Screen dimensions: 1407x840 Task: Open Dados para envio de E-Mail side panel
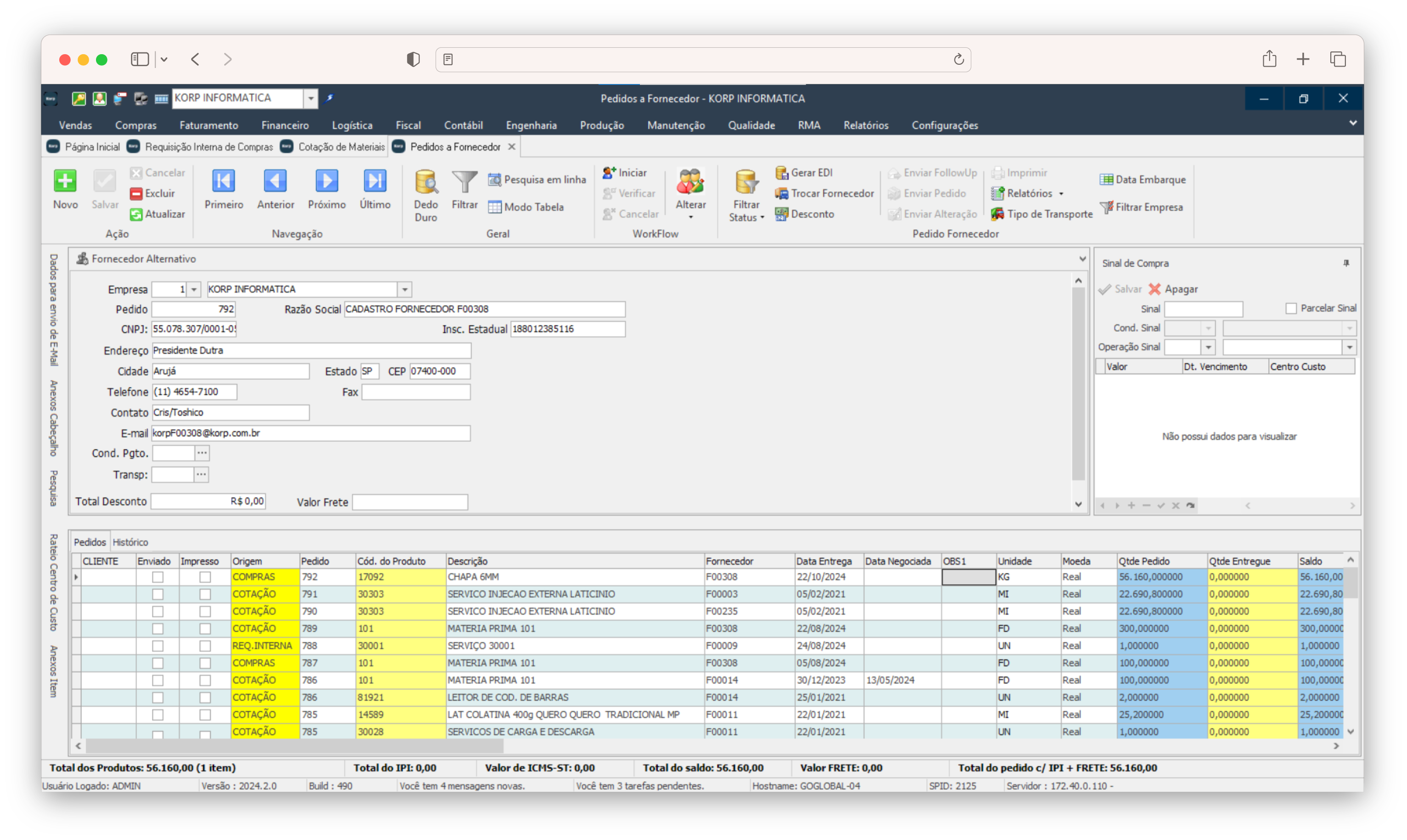[x=54, y=310]
